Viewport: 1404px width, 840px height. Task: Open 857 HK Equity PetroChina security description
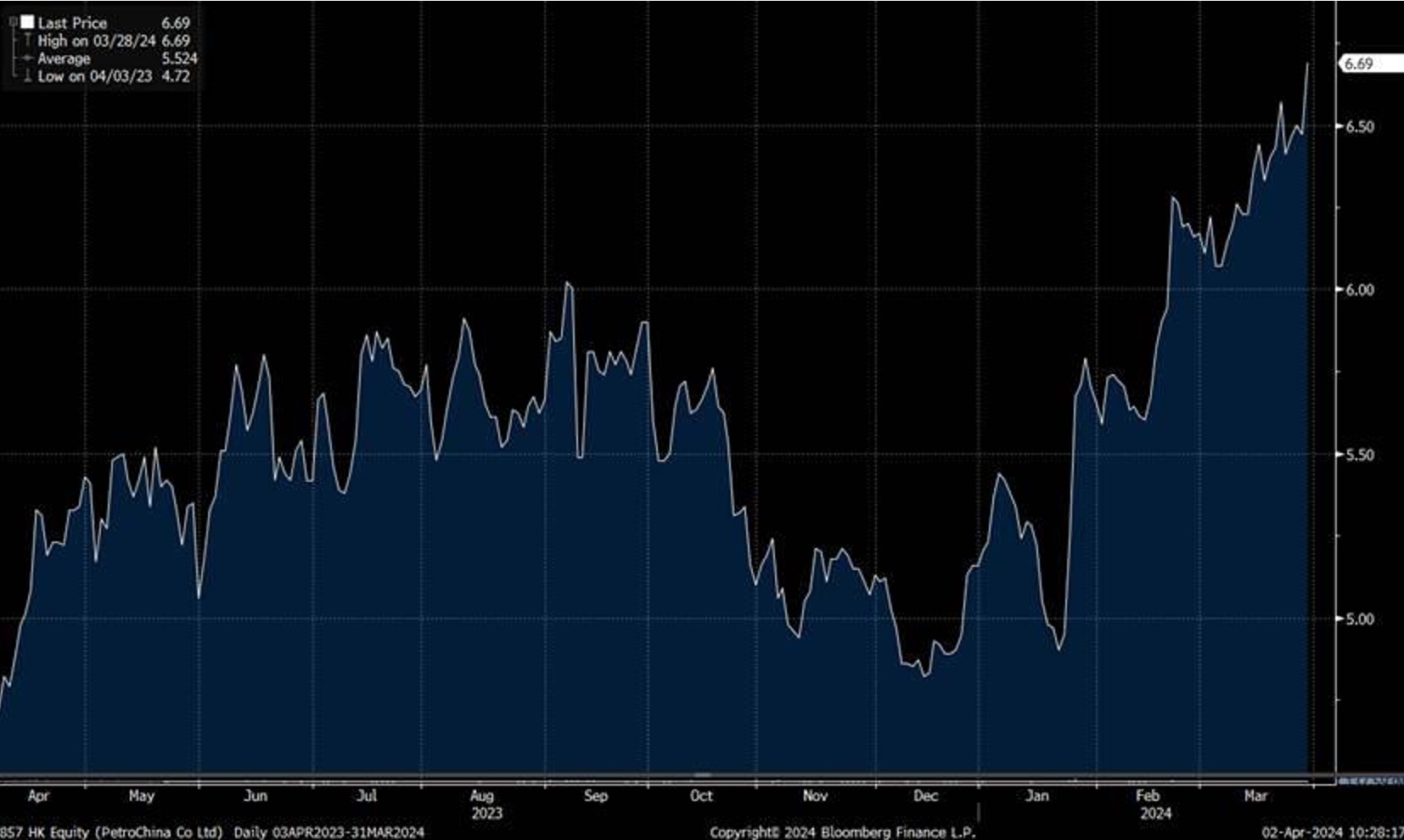click(x=109, y=832)
